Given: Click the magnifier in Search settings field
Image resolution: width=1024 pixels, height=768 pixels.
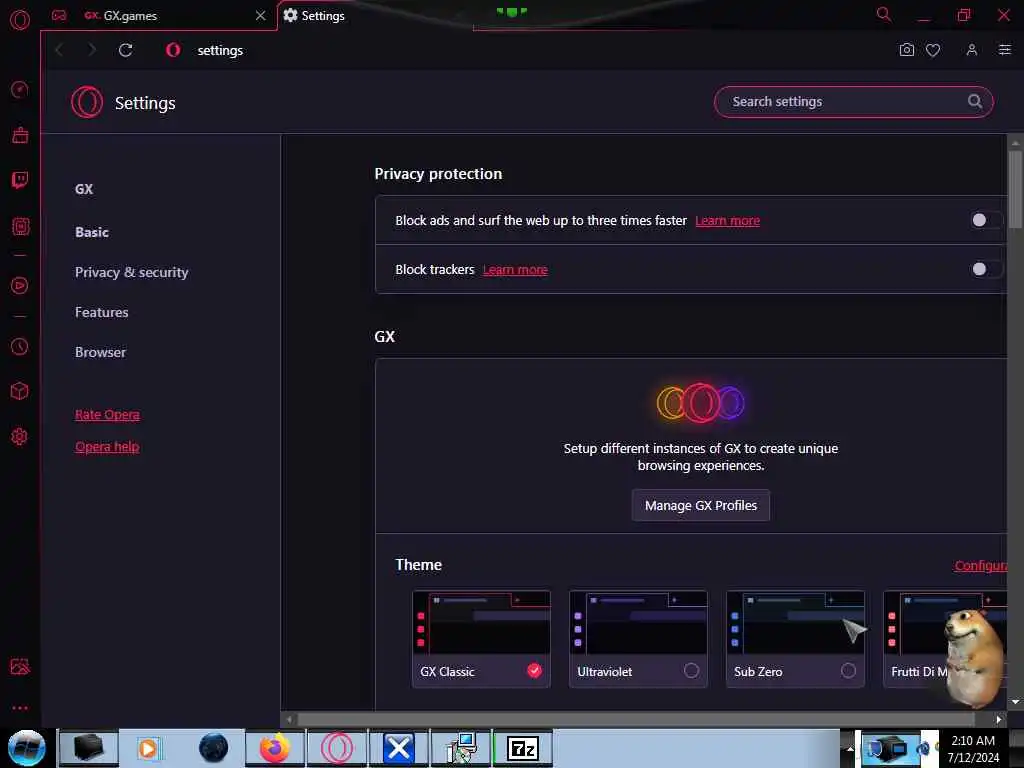Looking at the screenshot, I should pos(975,101).
